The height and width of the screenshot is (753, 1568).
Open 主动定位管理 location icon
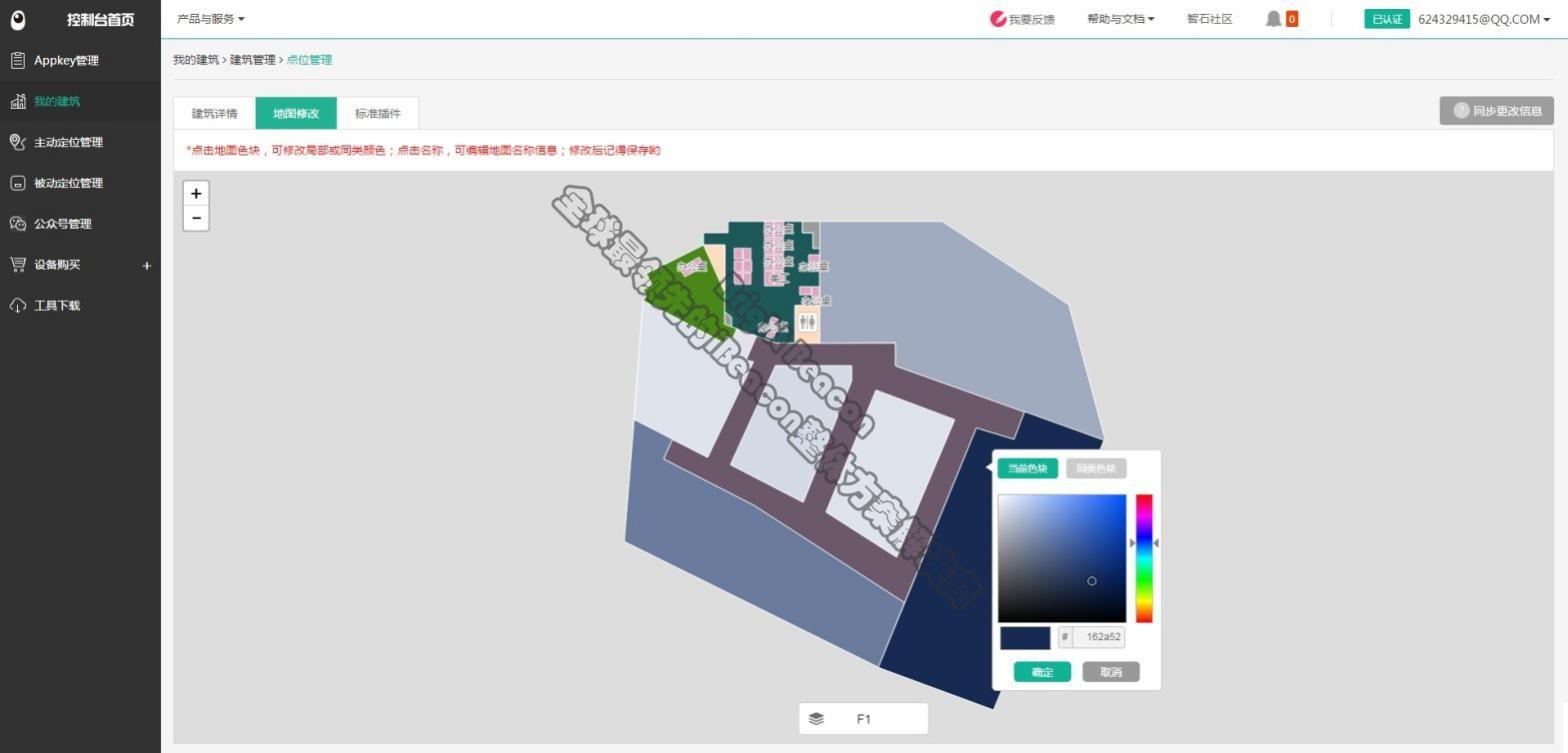pyautogui.click(x=17, y=142)
